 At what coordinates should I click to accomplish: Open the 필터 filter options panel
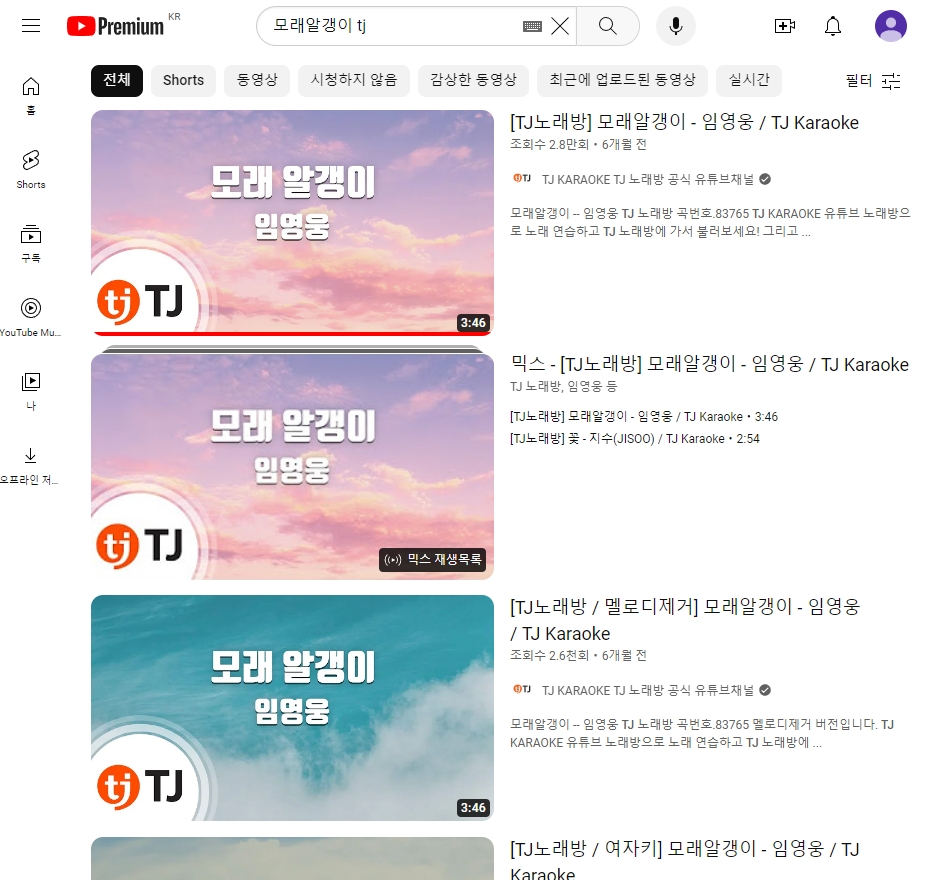click(x=873, y=81)
